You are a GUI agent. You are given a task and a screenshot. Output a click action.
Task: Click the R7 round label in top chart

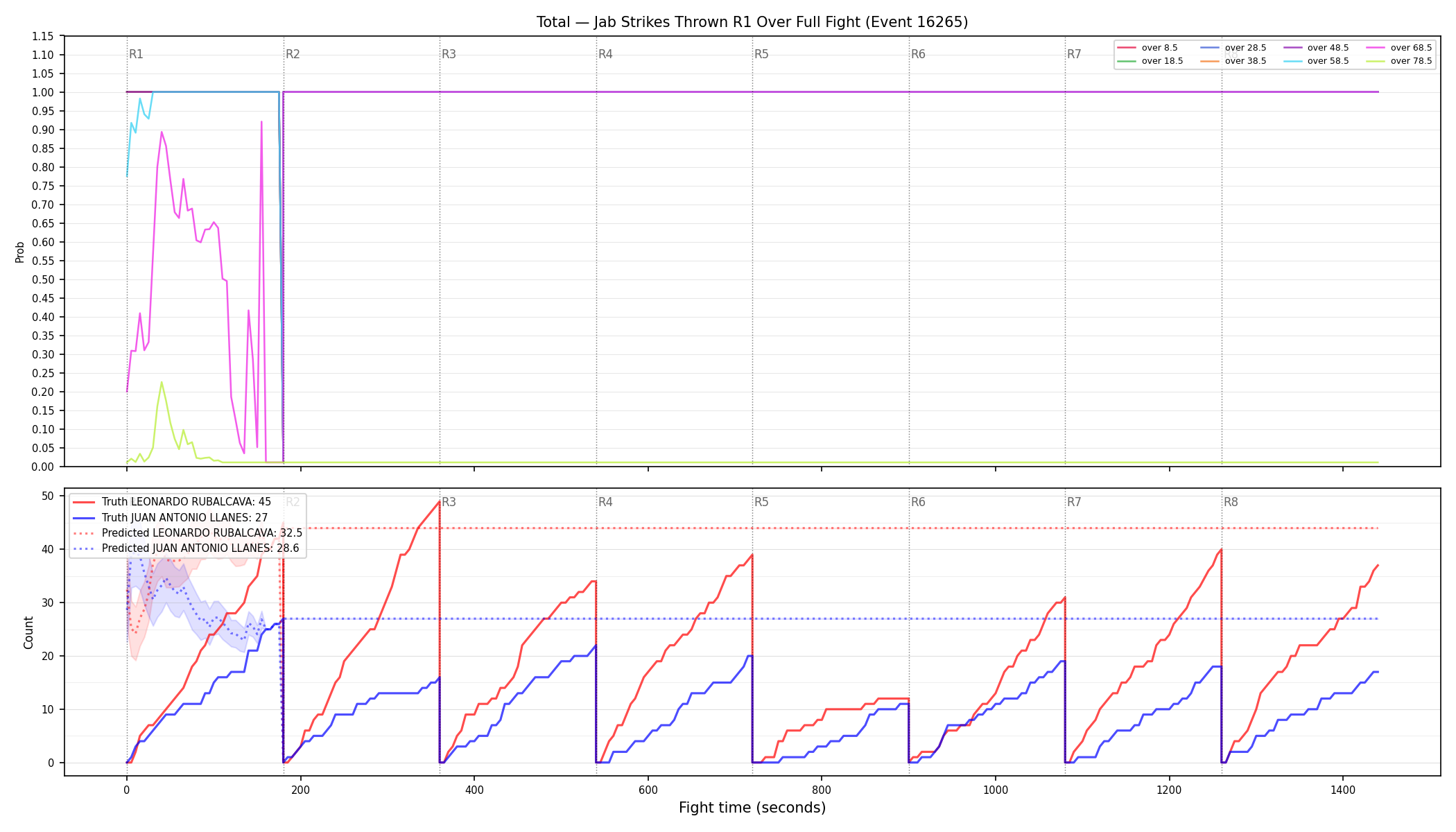[x=1074, y=54]
